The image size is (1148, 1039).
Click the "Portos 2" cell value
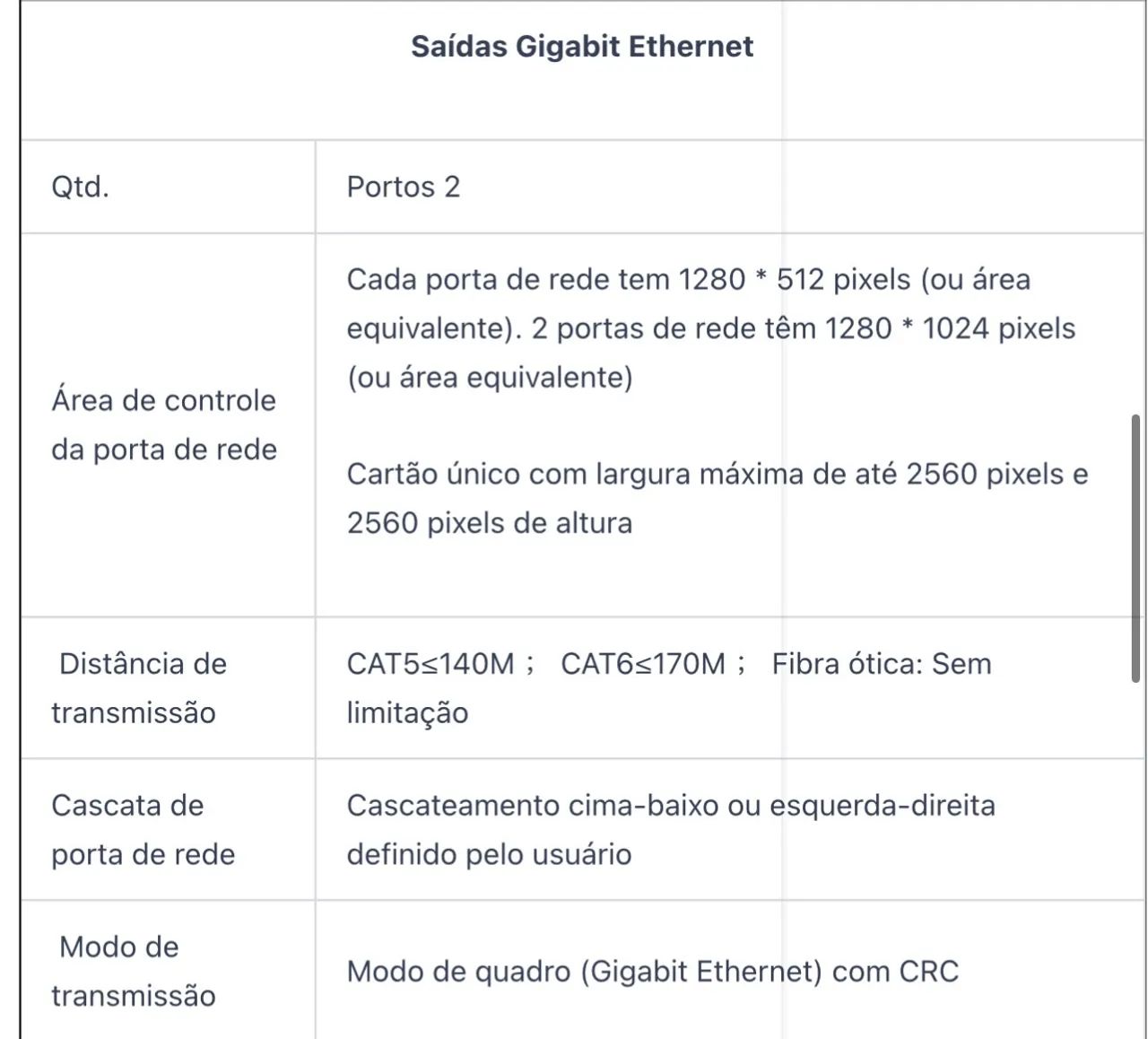tap(404, 187)
